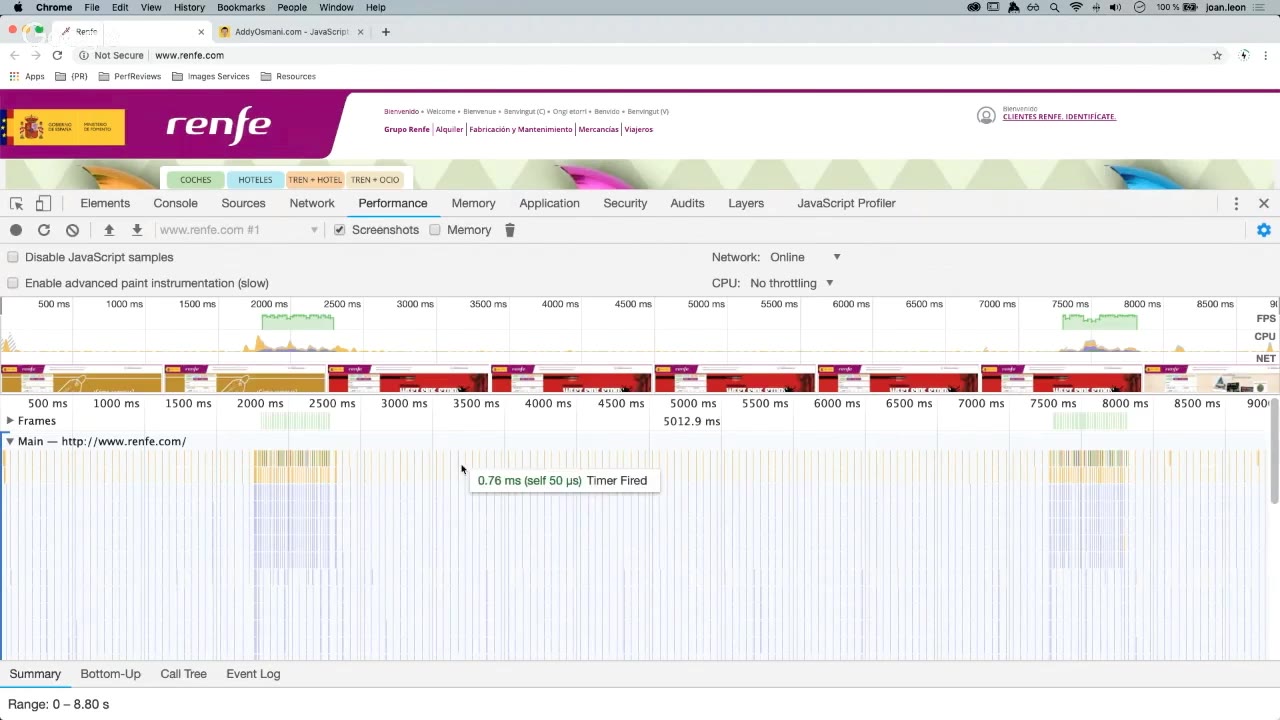
Task: Open CPU throttling dropdown
Action: [792, 283]
